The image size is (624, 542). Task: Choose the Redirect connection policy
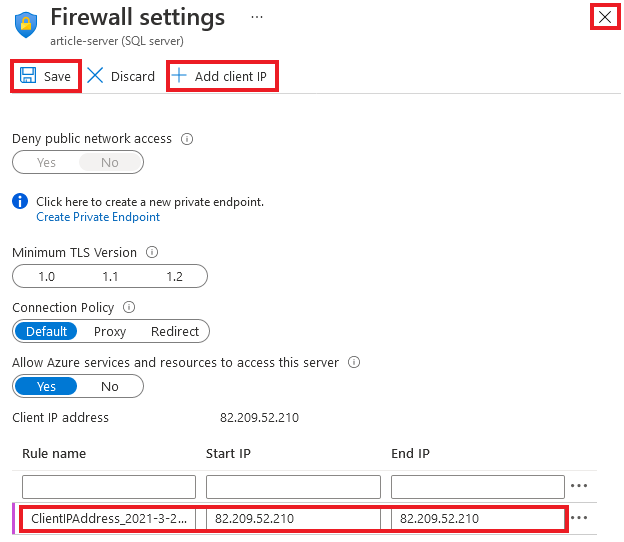coord(175,332)
